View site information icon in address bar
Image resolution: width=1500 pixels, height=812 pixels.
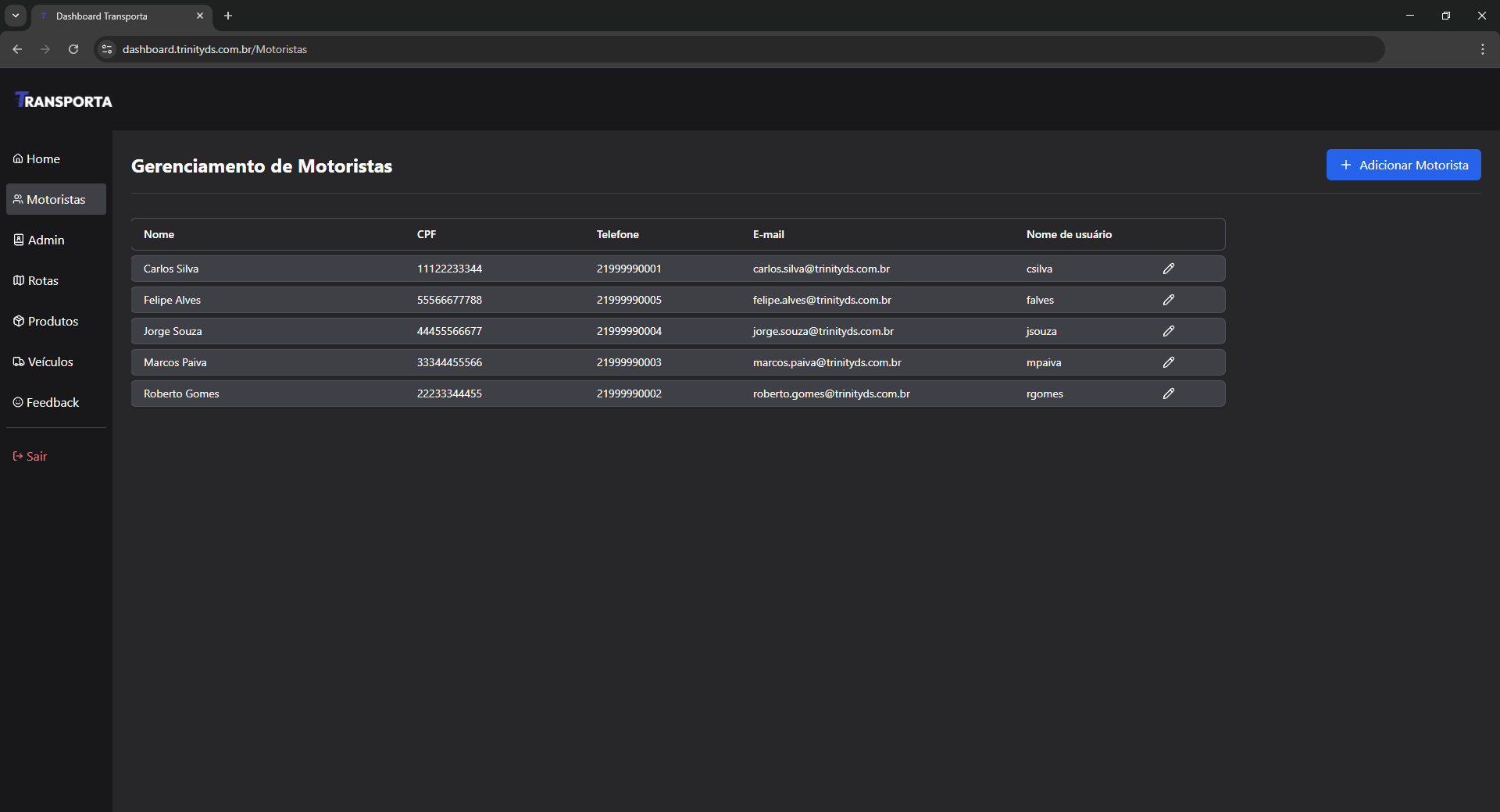[x=107, y=49]
